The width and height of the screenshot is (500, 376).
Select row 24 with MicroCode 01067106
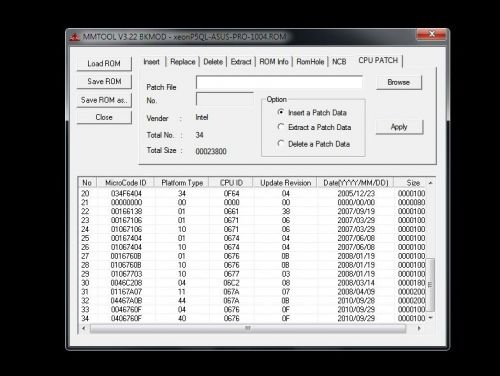[x=253, y=229]
